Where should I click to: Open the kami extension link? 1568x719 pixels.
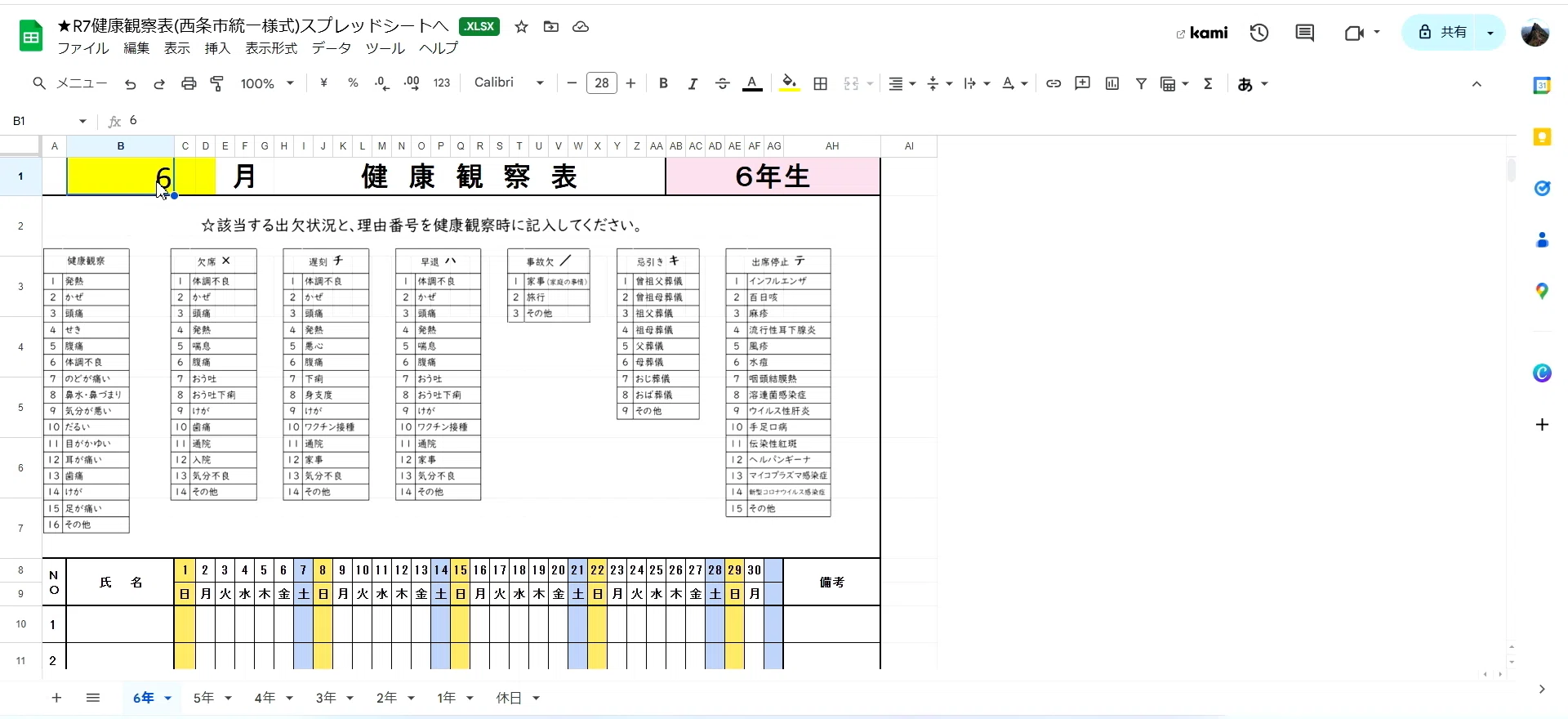tap(1202, 33)
